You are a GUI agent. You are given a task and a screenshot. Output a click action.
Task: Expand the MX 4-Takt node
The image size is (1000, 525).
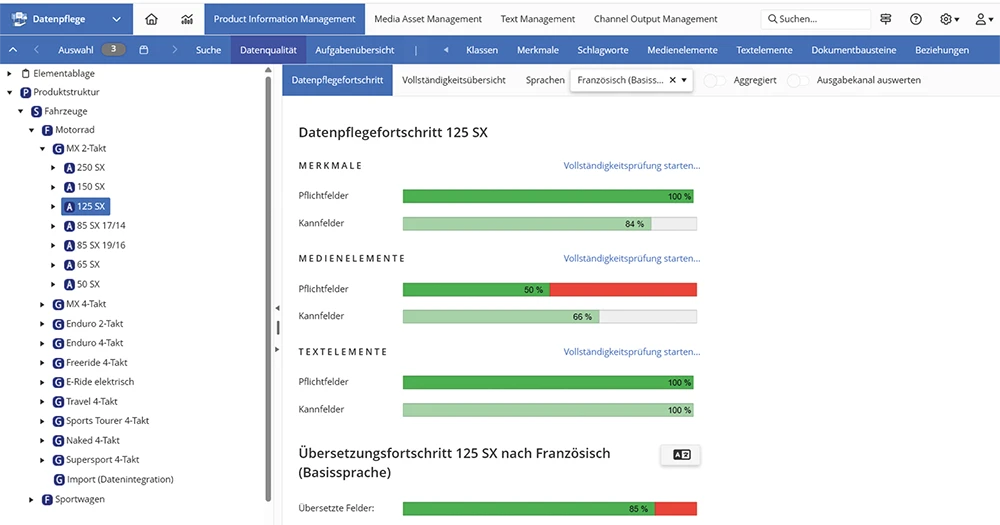(42, 304)
